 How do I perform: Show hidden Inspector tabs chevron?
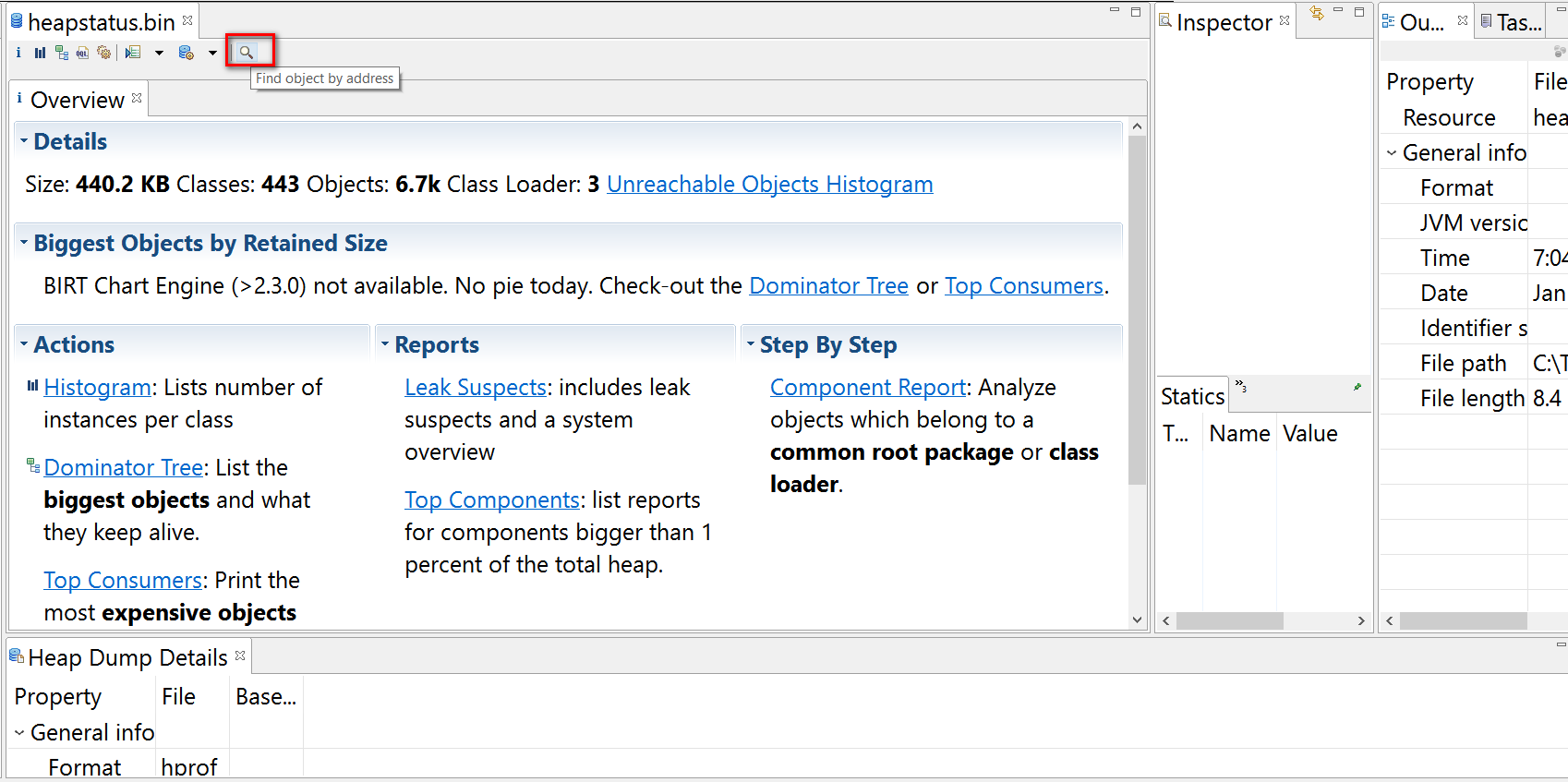tap(1241, 386)
